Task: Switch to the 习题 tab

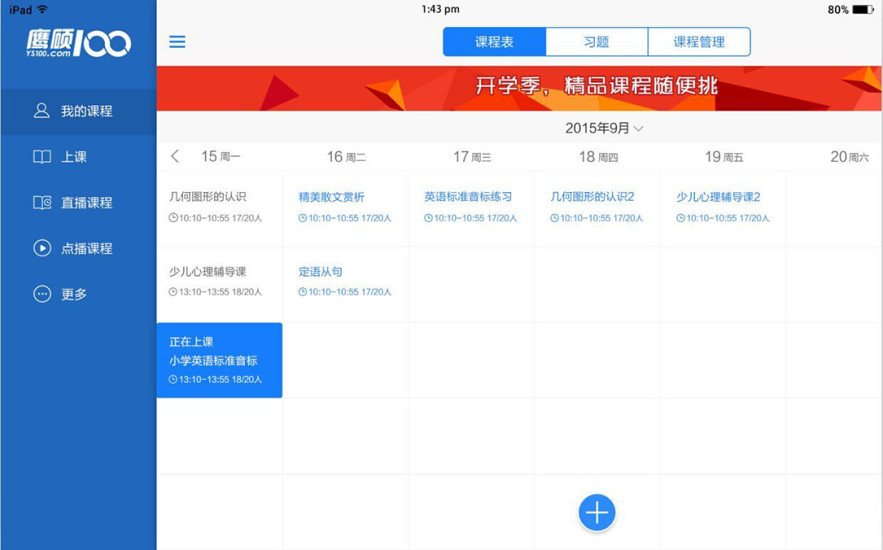Action: coord(597,42)
